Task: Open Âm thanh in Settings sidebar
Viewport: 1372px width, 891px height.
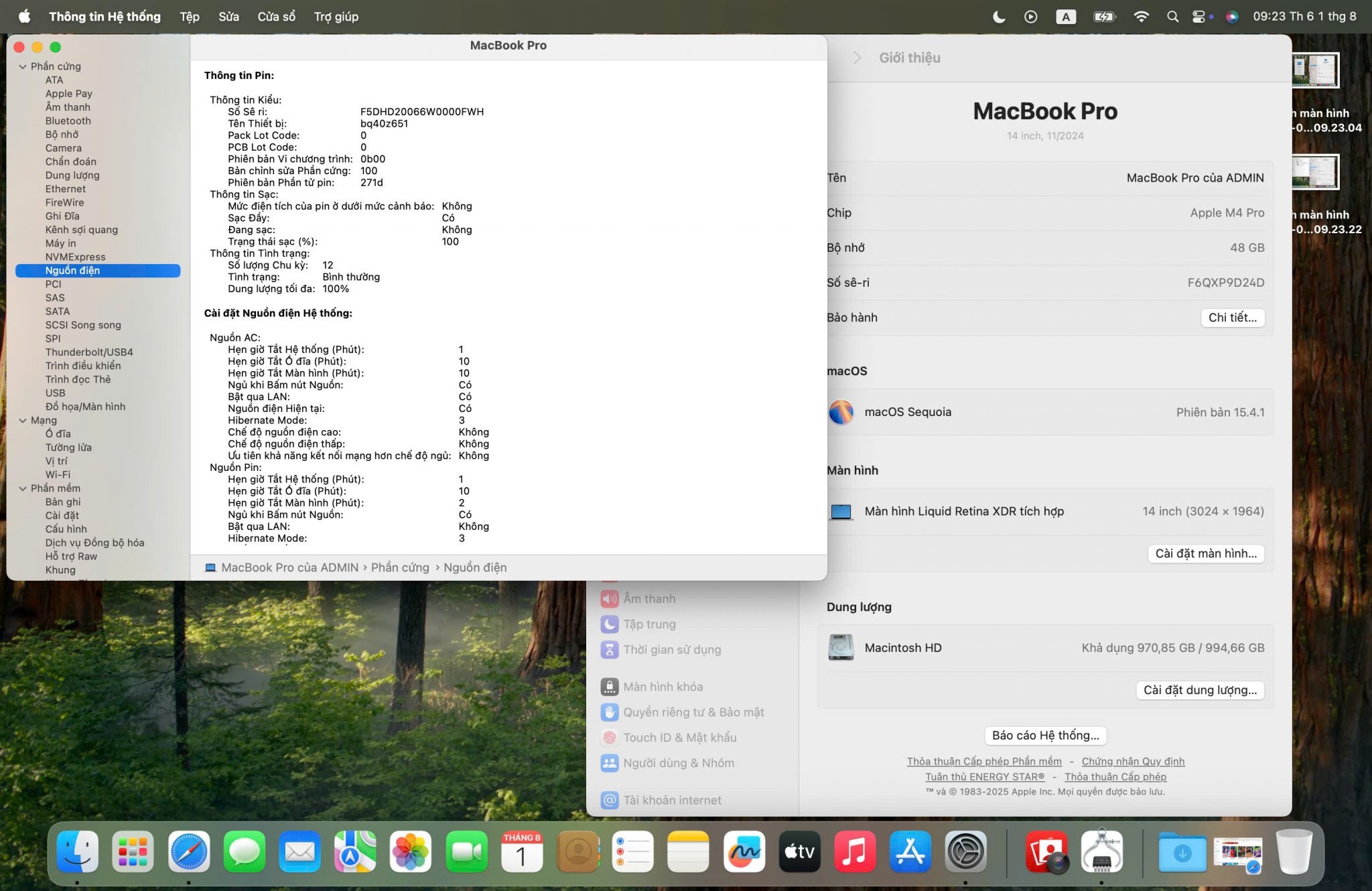Action: point(638,599)
